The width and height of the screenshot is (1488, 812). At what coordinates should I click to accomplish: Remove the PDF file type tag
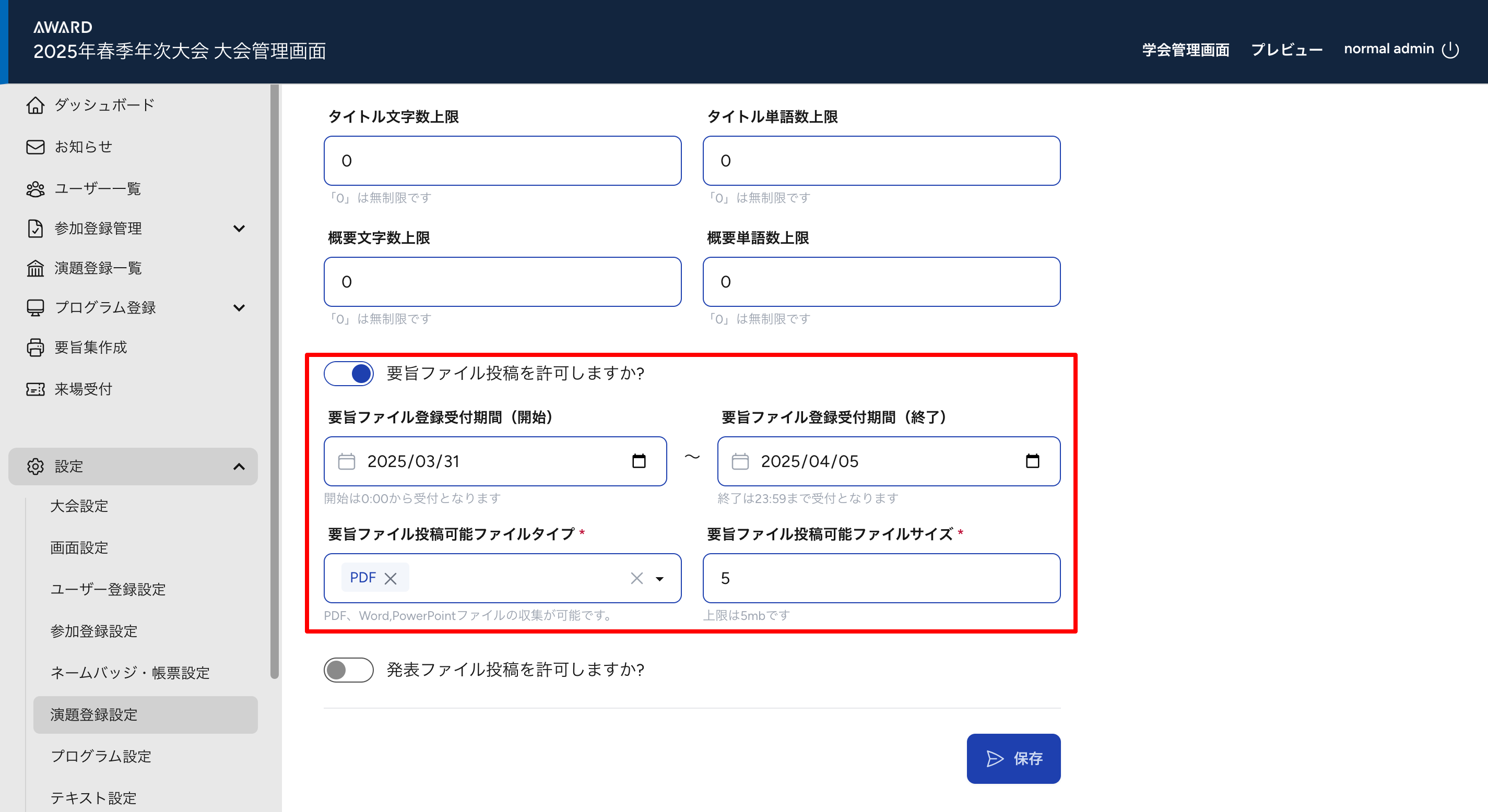pos(391,578)
